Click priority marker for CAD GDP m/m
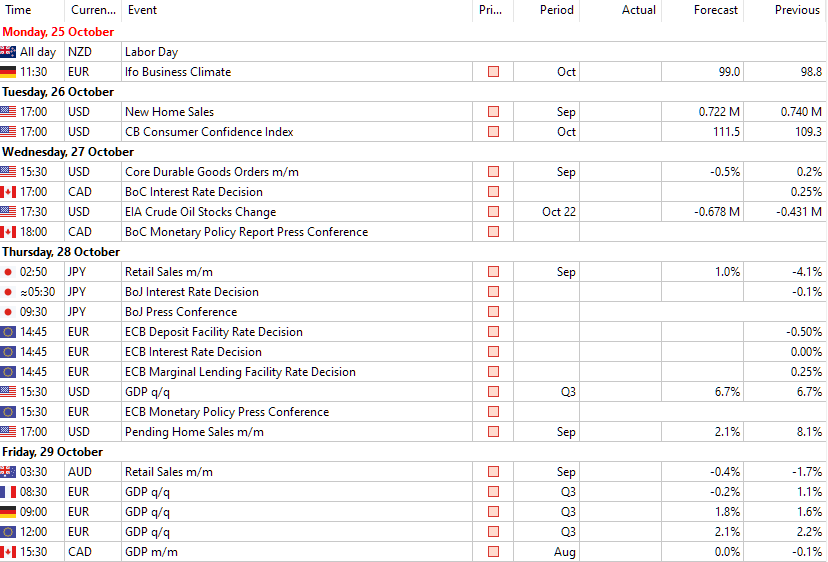Viewport: 828px width, 562px height. click(x=493, y=552)
